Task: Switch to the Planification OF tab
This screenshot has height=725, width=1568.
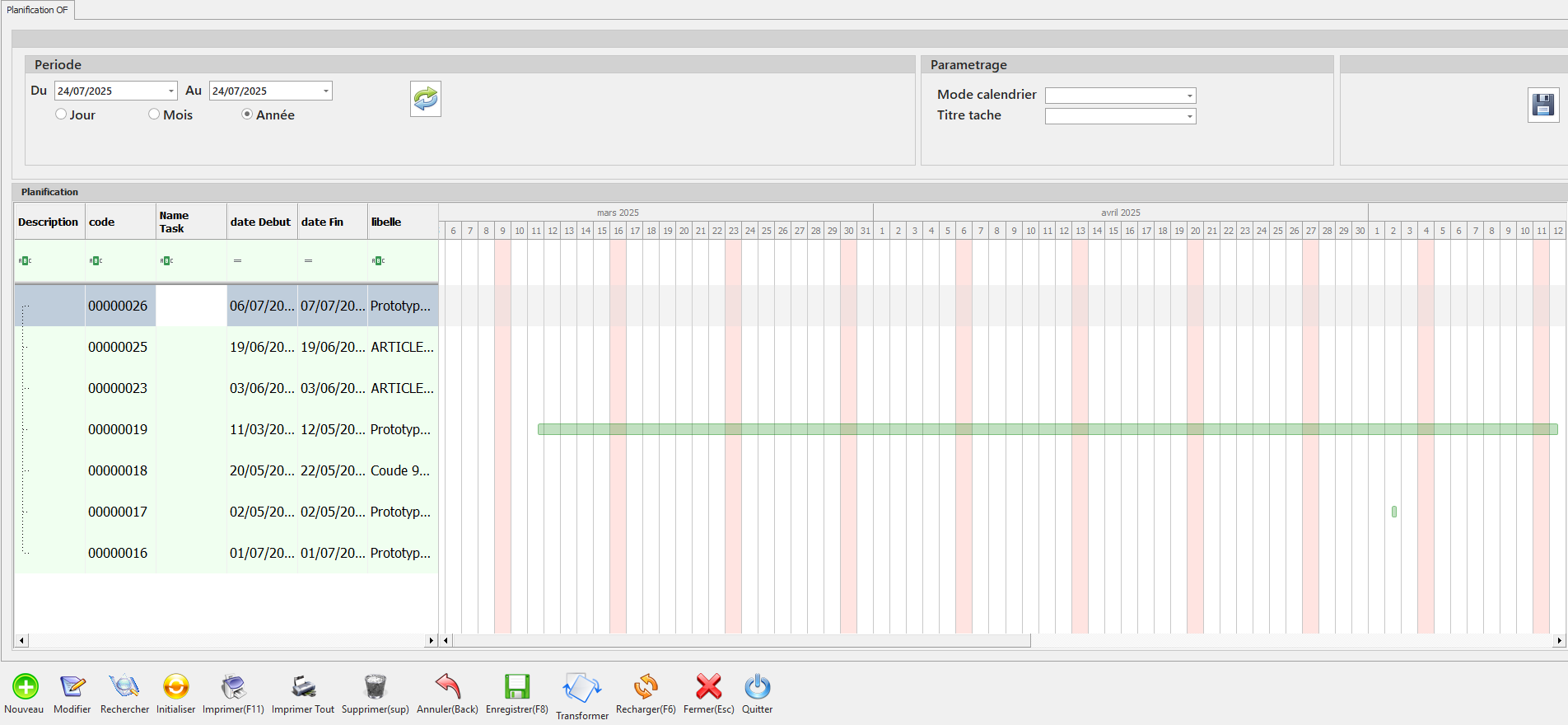Action: coord(37,10)
